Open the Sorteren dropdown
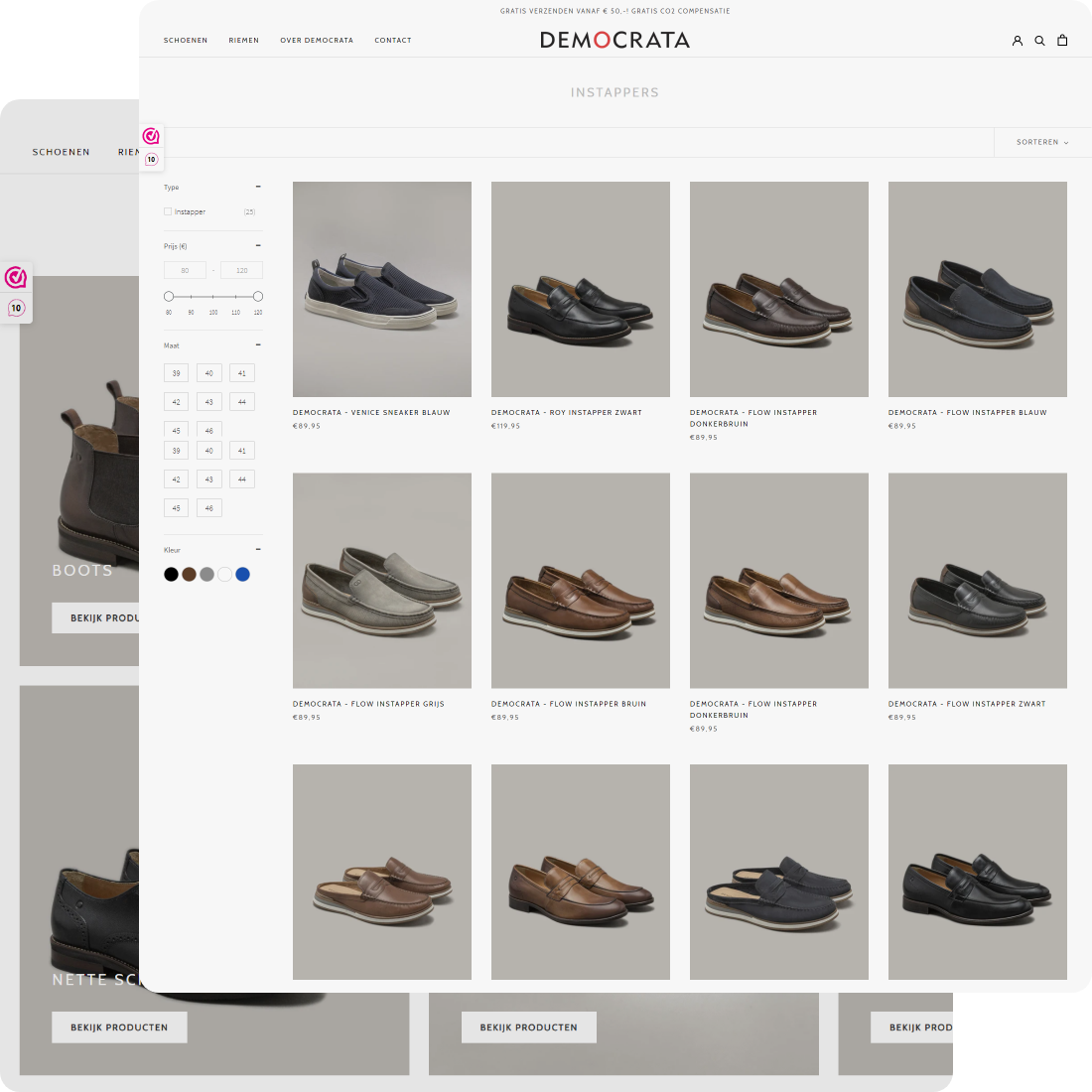This screenshot has width=1092, height=1092. tap(1042, 142)
